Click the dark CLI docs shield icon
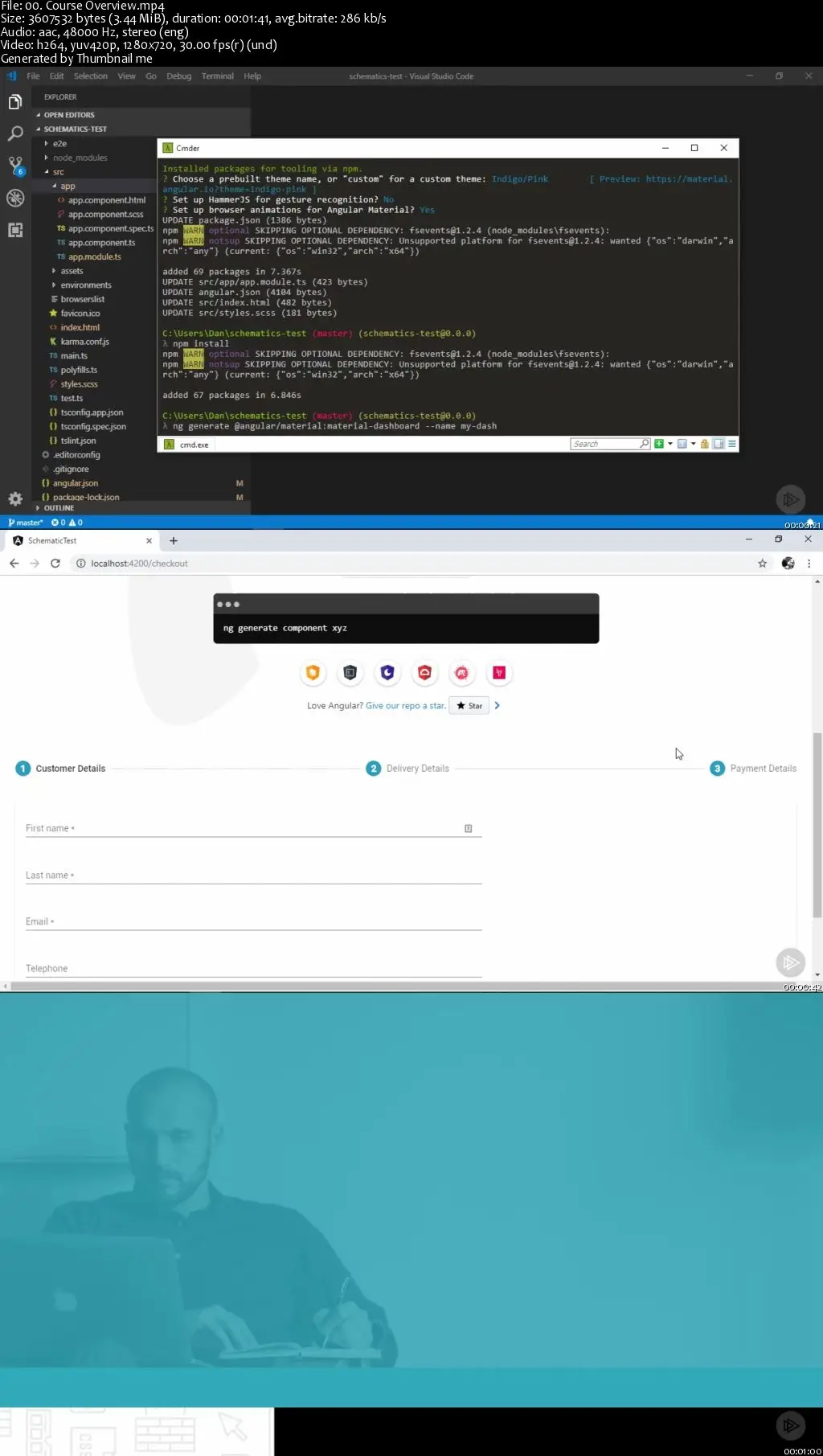The height and width of the screenshot is (1456, 823). coord(350,673)
